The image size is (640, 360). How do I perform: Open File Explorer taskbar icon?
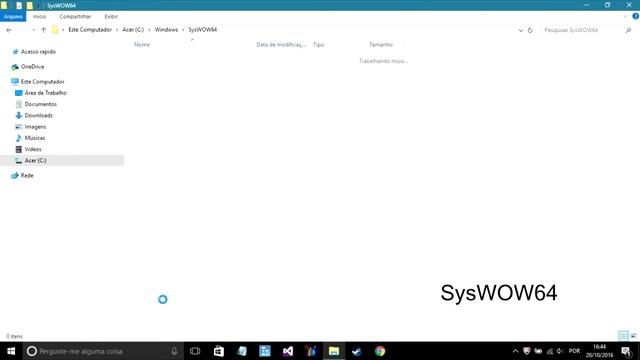(x=334, y=351)
